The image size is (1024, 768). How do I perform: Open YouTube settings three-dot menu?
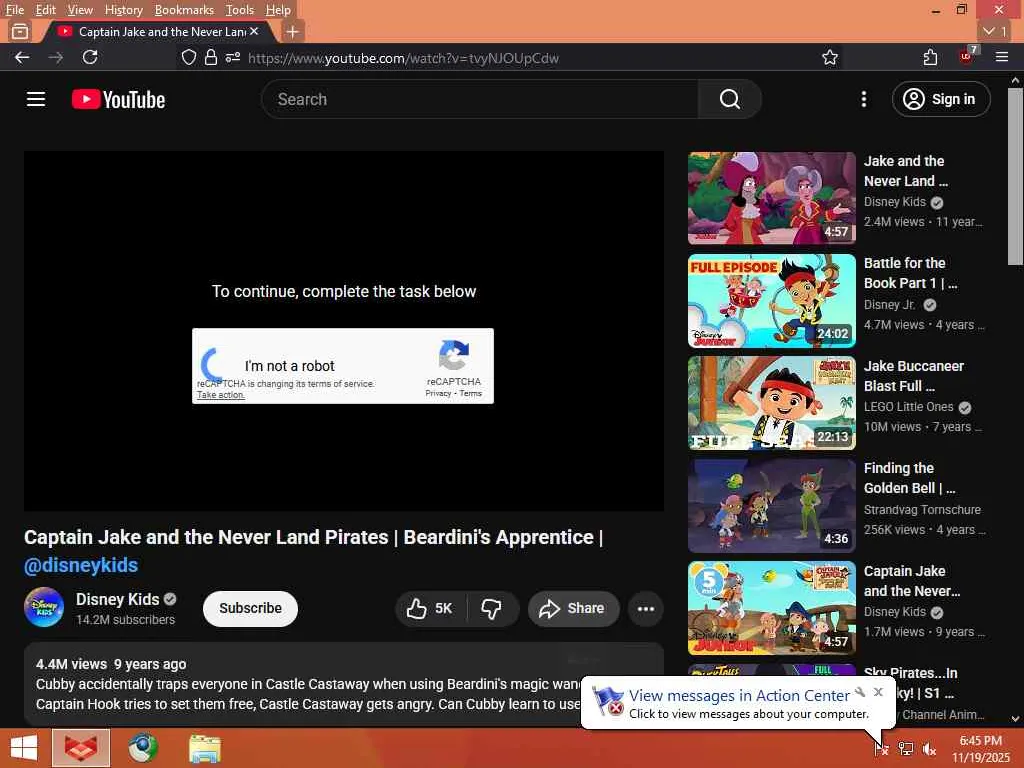[x=863, y=99]
